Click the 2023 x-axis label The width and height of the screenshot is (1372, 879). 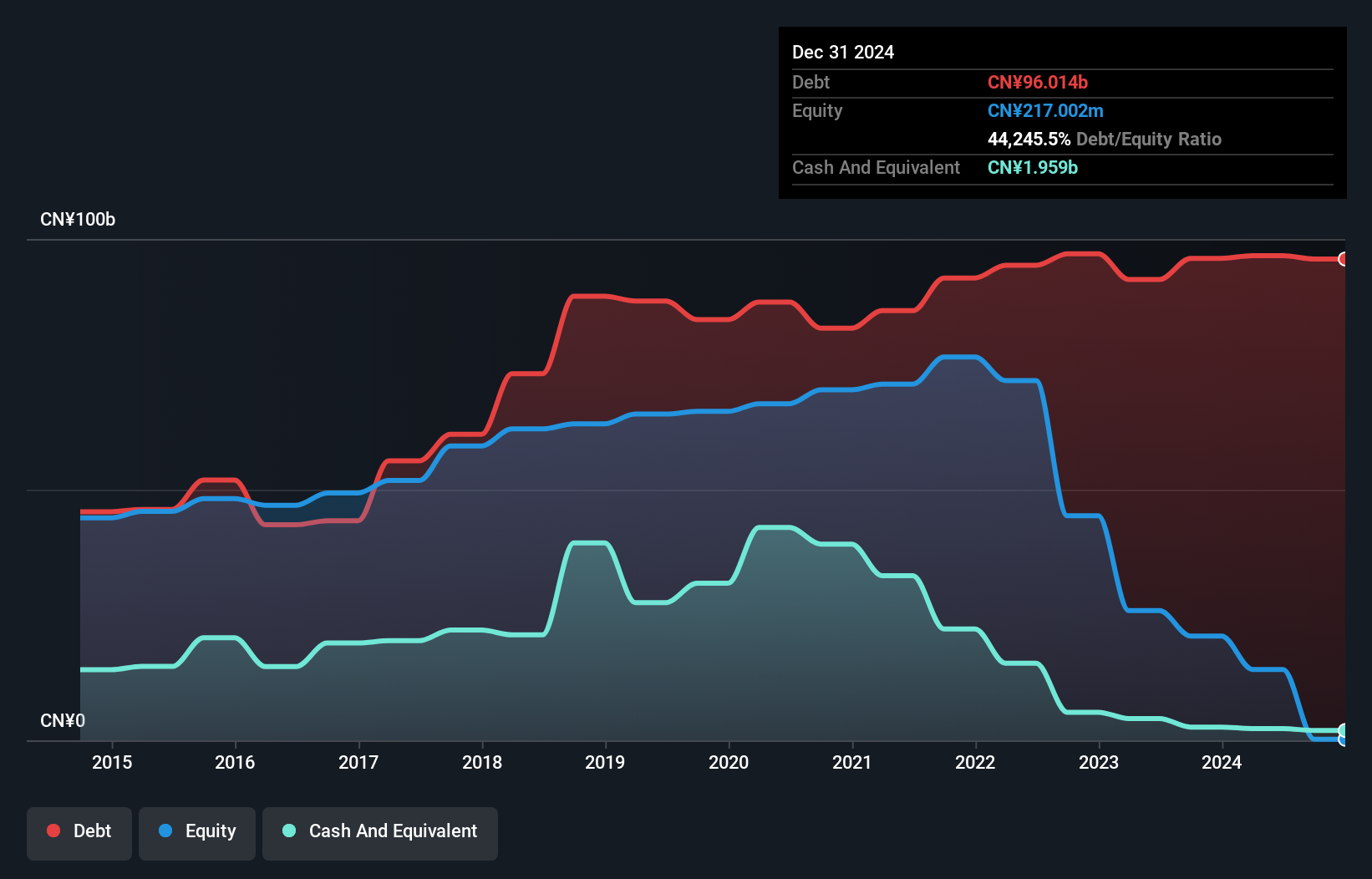tap(1099, 762)
